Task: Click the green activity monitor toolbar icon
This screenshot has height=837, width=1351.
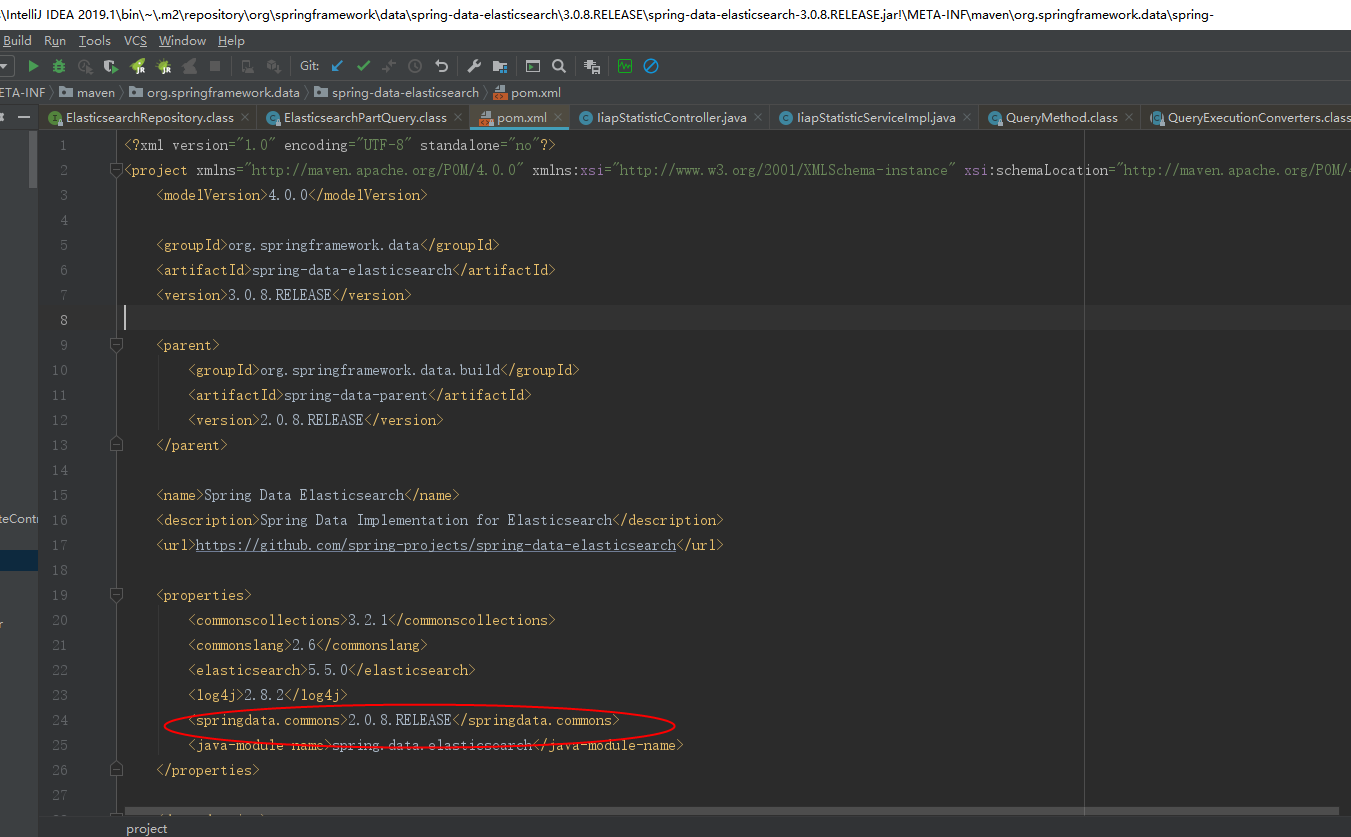Action: [625, 66]
